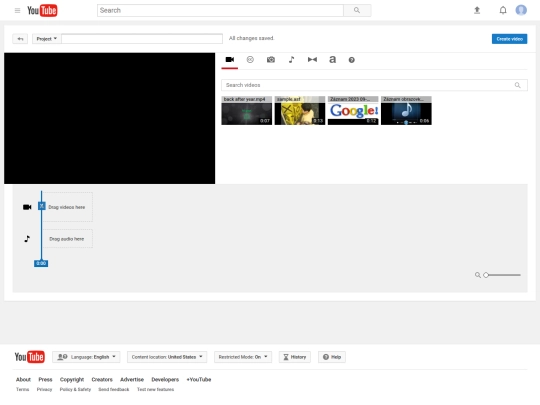This screenshot has width=540, height=405.
Task: Open the Language: English dropdown
Action: pyautogui.click(x=86, y=357)
